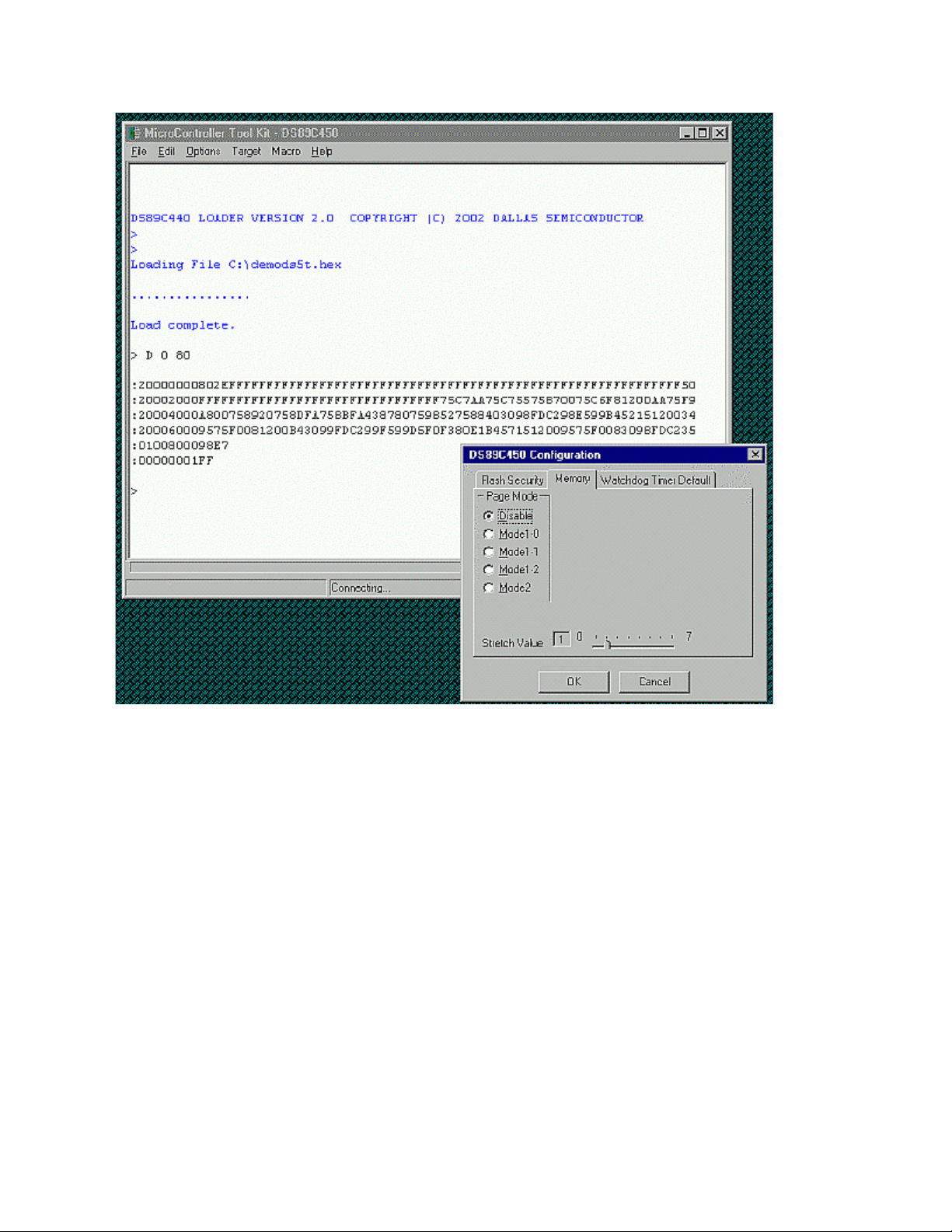Click the Stretch Value slider

click(x=633, y=640)
